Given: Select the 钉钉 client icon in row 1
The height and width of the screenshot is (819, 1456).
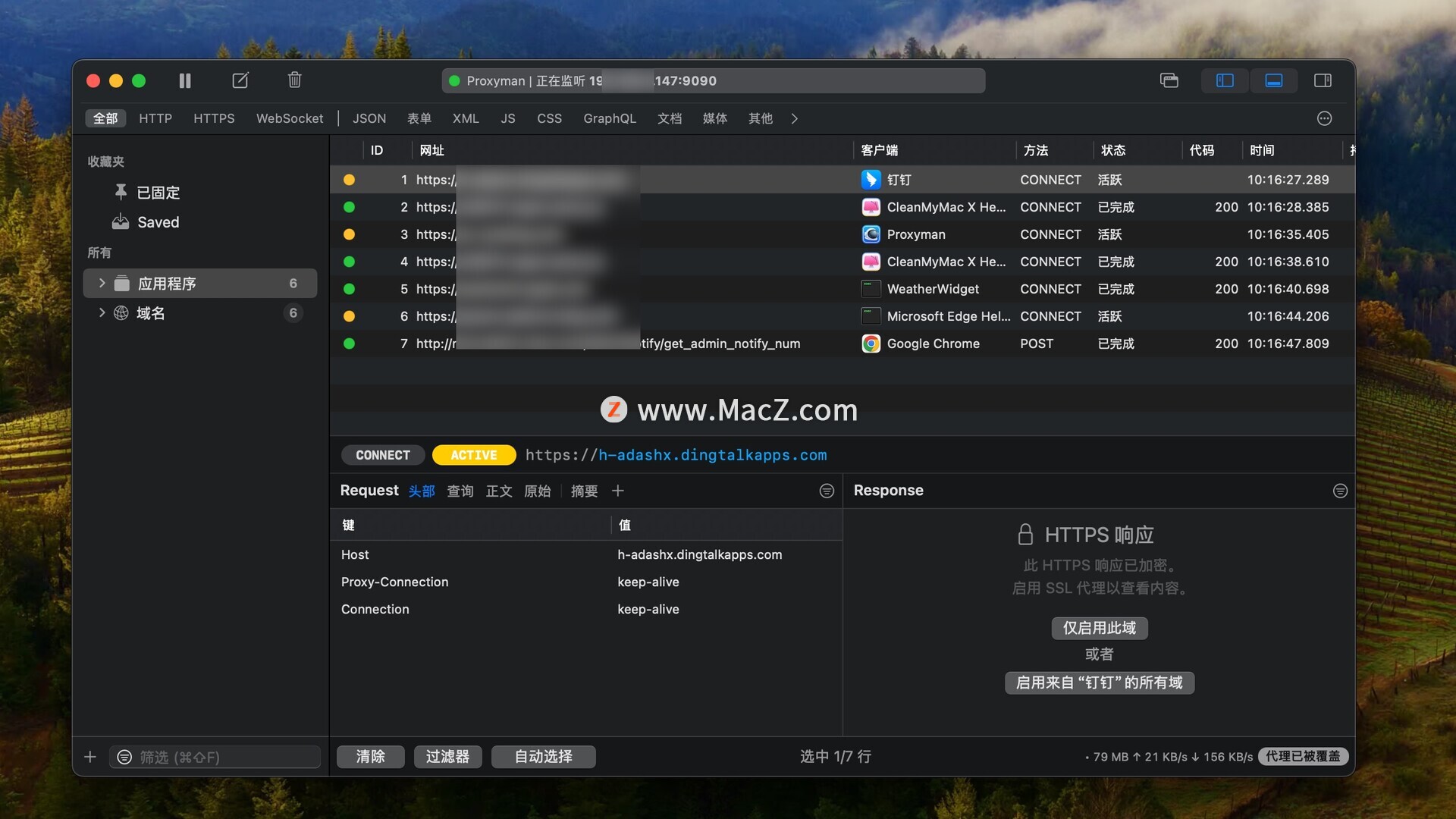Looking at the screenshot, I should 871,180.
